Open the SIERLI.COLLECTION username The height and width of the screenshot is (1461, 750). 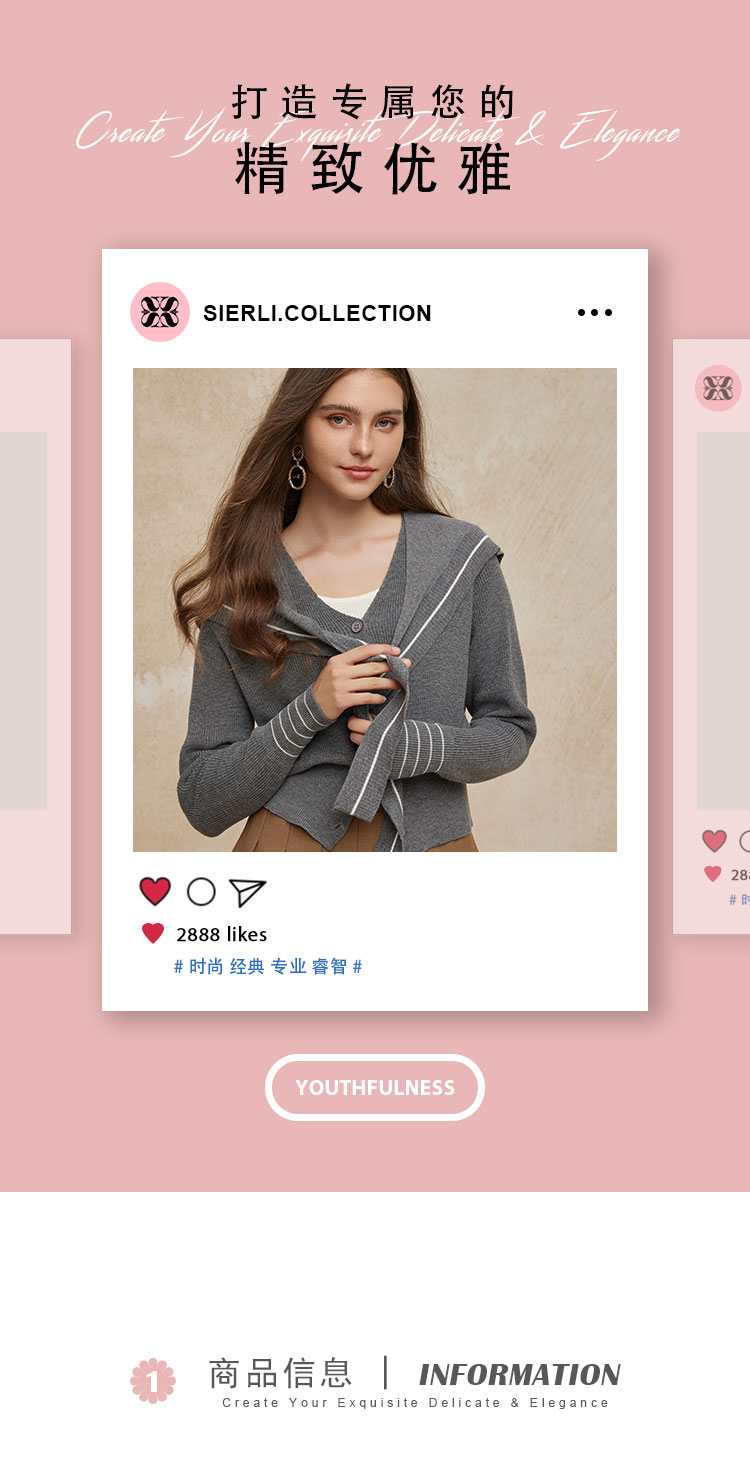tap(317, 313)
